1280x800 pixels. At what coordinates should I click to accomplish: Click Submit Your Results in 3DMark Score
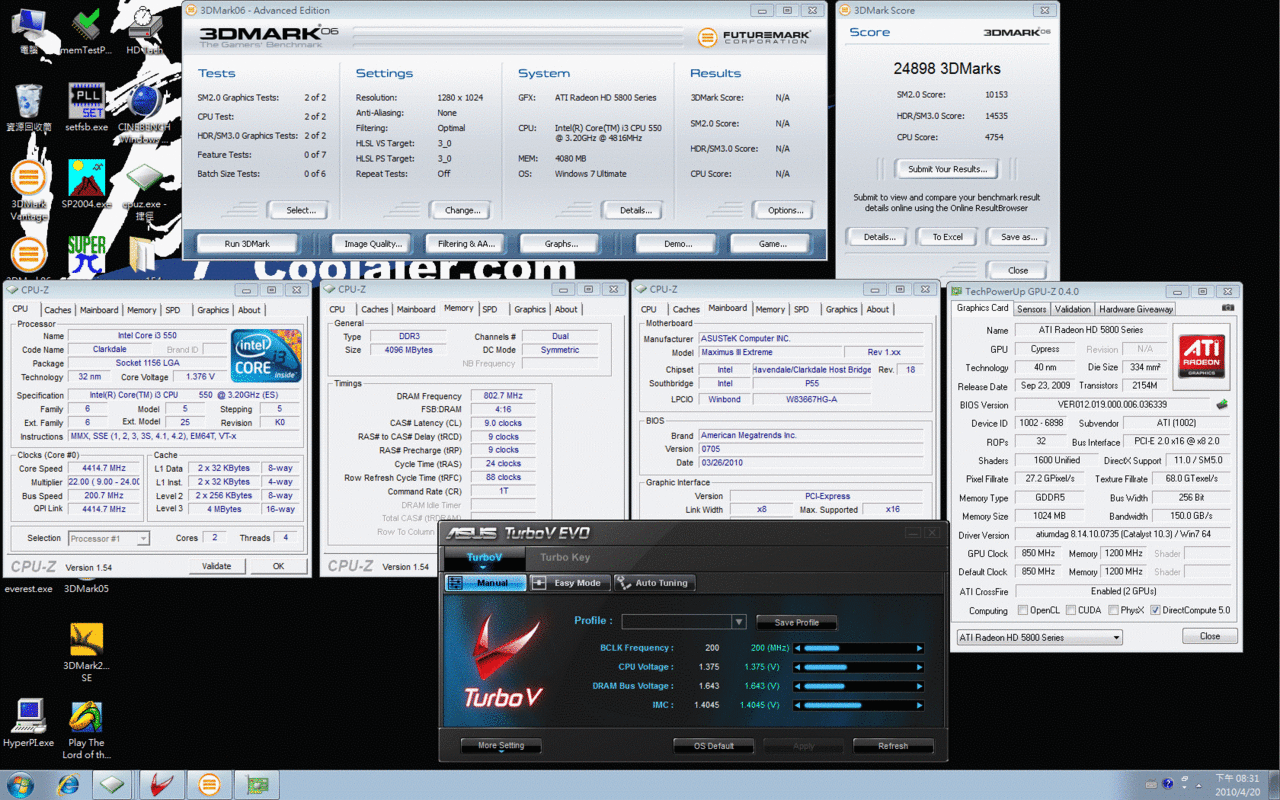pyautogui.click(x=947, y=169)
